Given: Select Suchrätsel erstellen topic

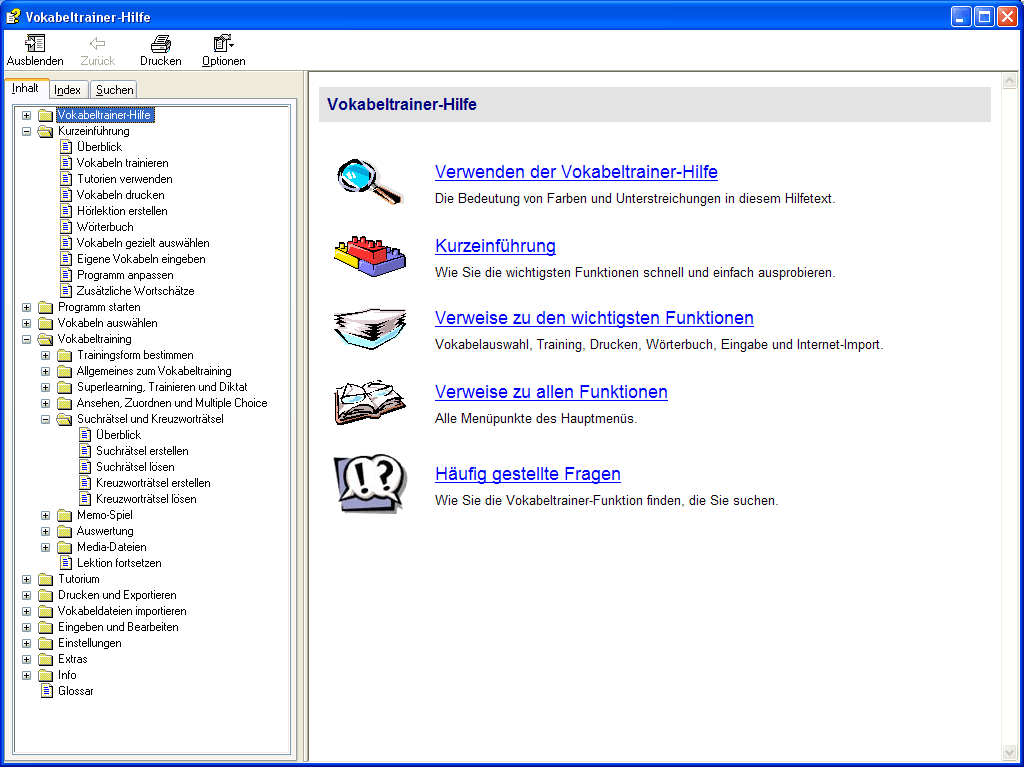Looking at the screenshot, I should tap(142, 451).
